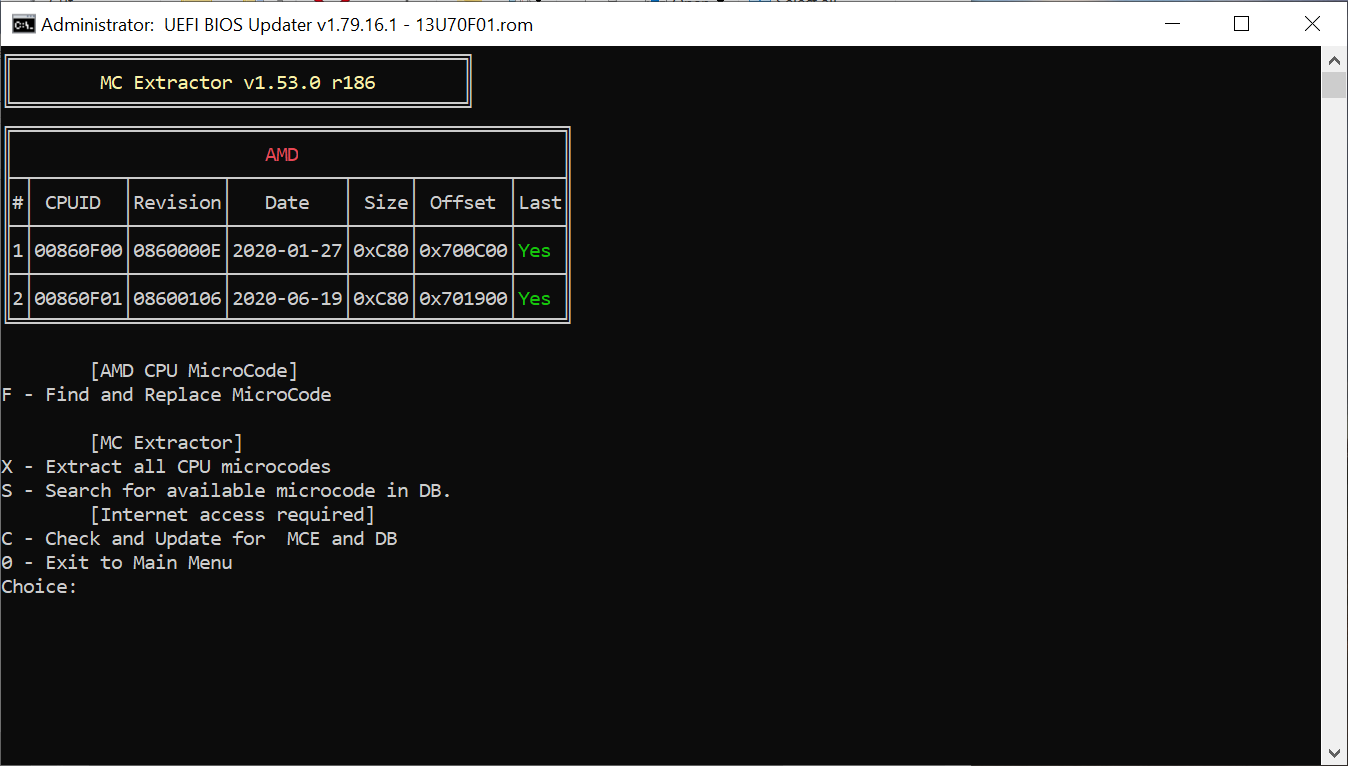Click the date 2020-01-27
Image resolution: width=1348 pixels, height=766 pixels.
[287, 251]
